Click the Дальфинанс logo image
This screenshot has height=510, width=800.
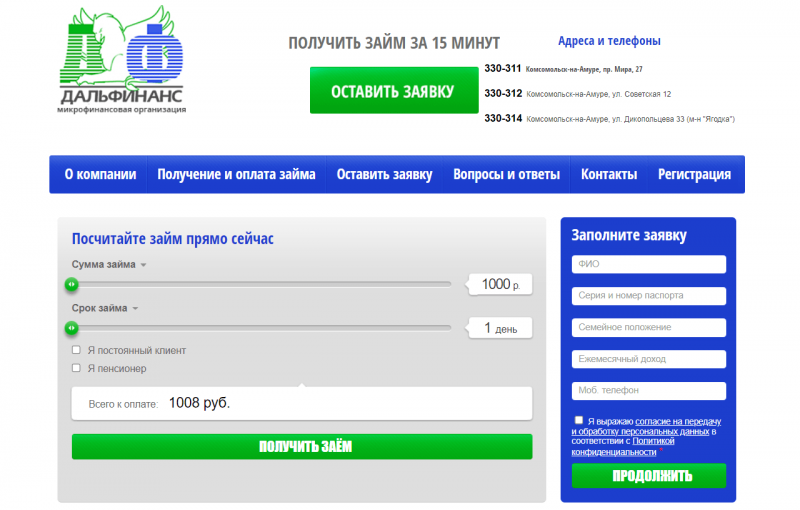tap(121, 59)
